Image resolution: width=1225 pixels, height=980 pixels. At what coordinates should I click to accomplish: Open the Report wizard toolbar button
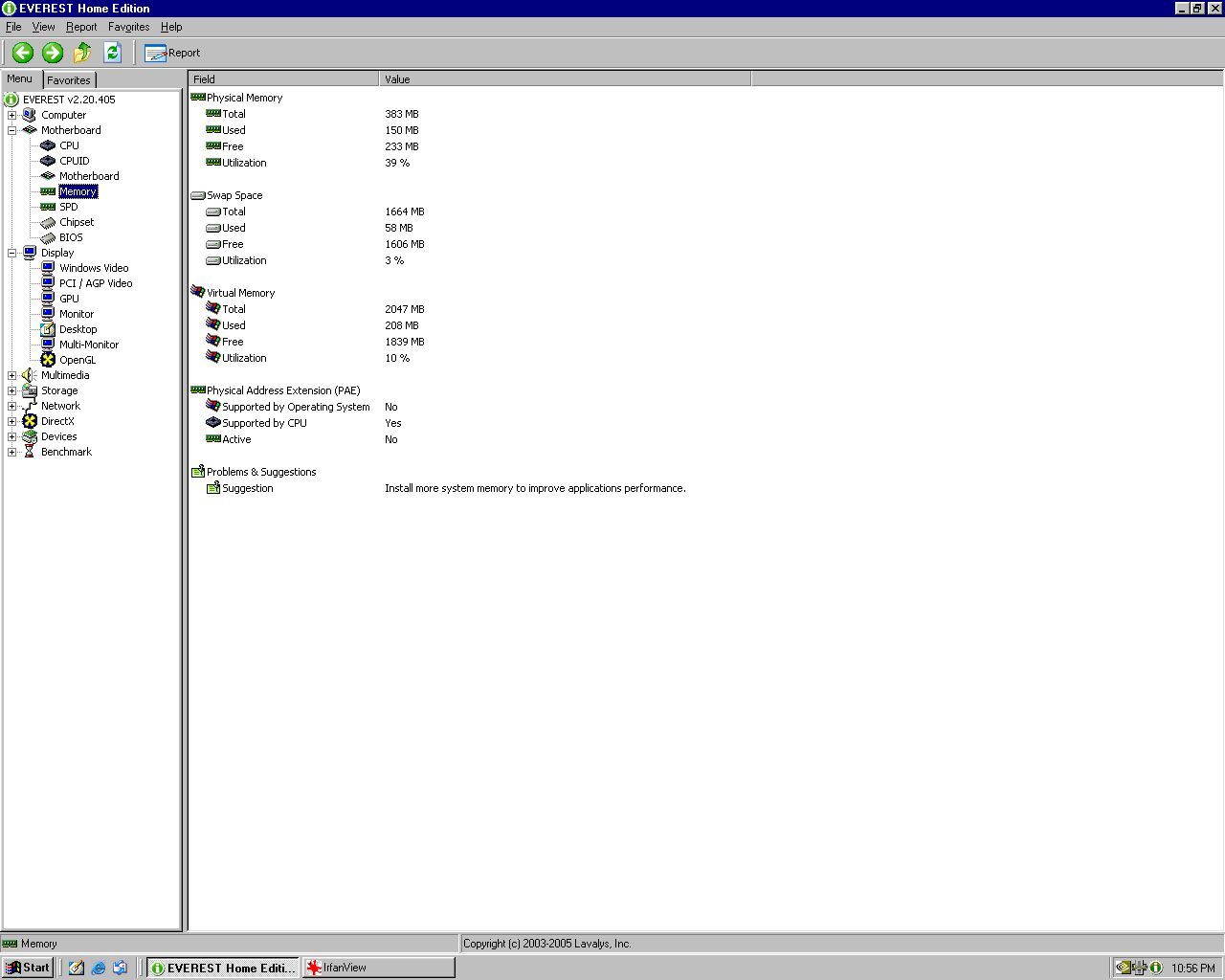point(172,53)
